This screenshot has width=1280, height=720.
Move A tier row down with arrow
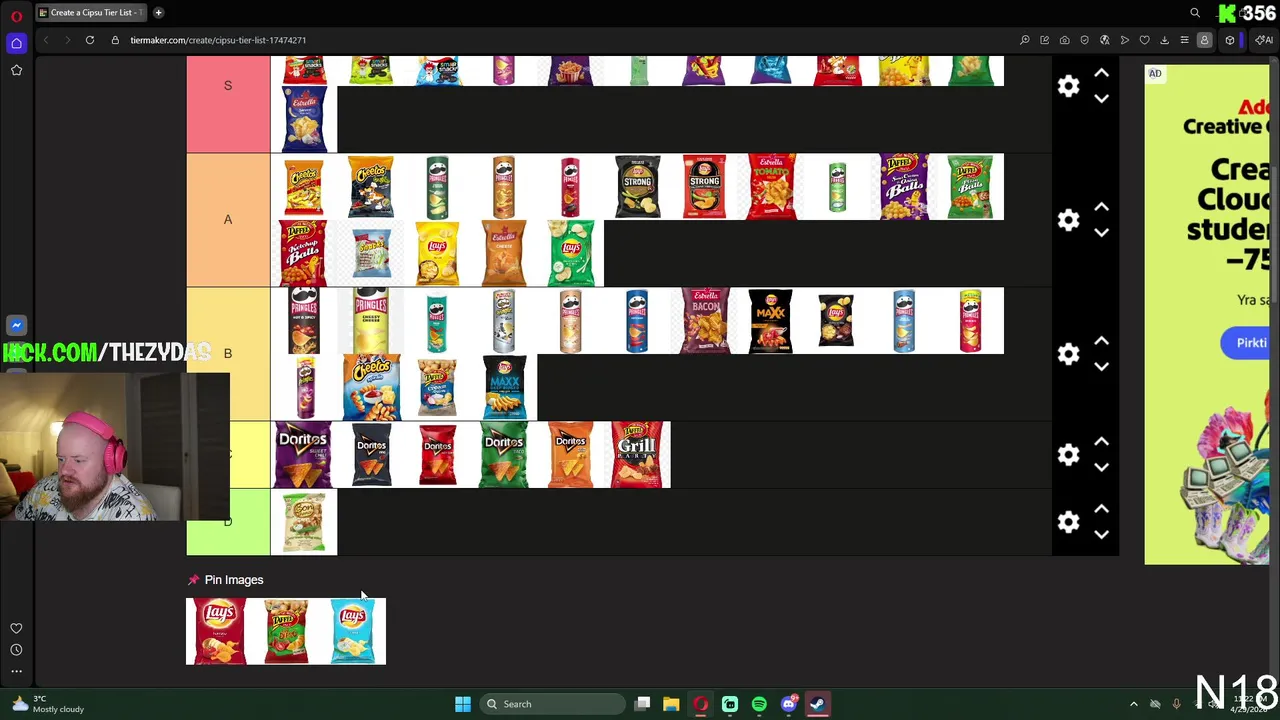[x=1101, y=232]
